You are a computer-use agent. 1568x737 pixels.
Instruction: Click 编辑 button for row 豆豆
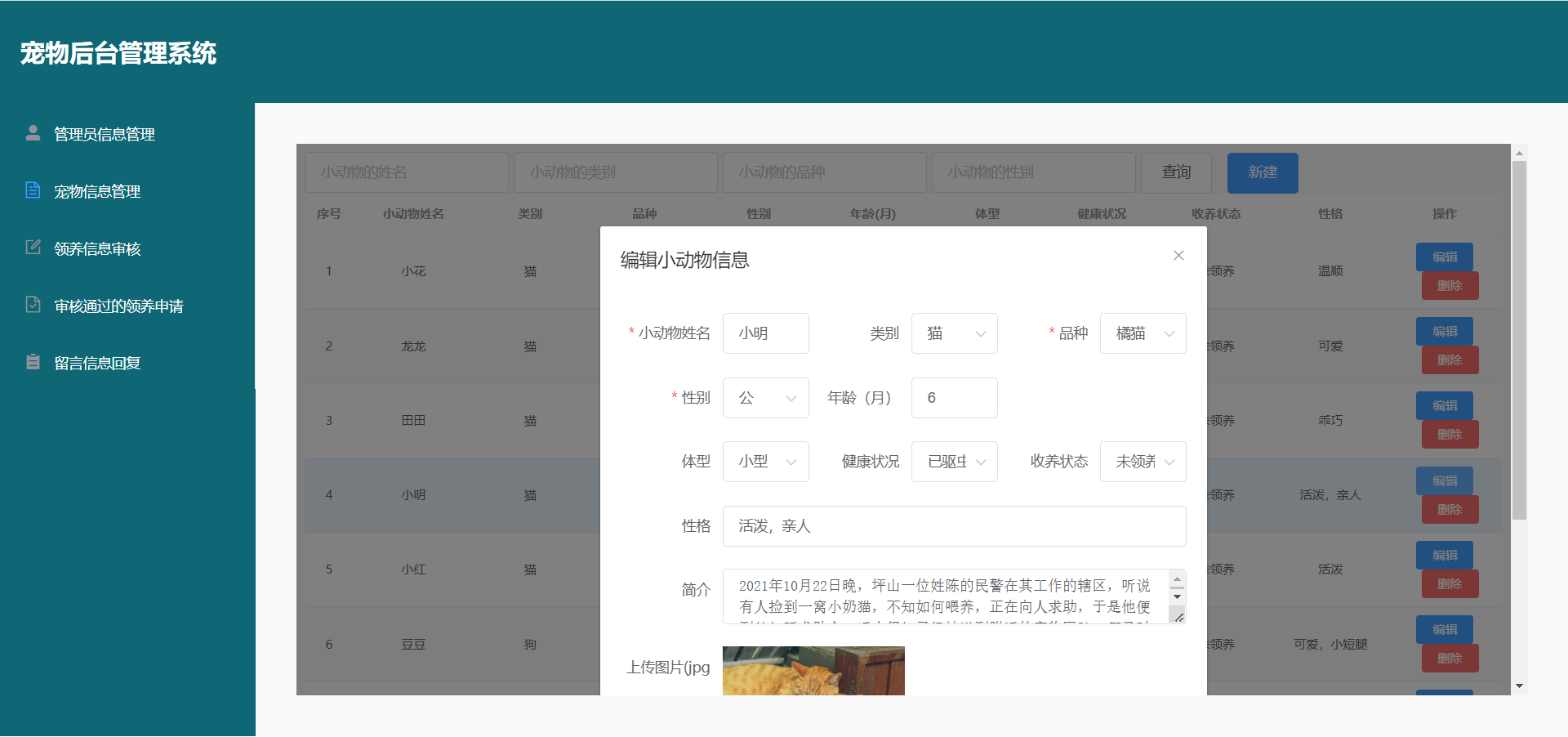click(x=1445, y=629)
